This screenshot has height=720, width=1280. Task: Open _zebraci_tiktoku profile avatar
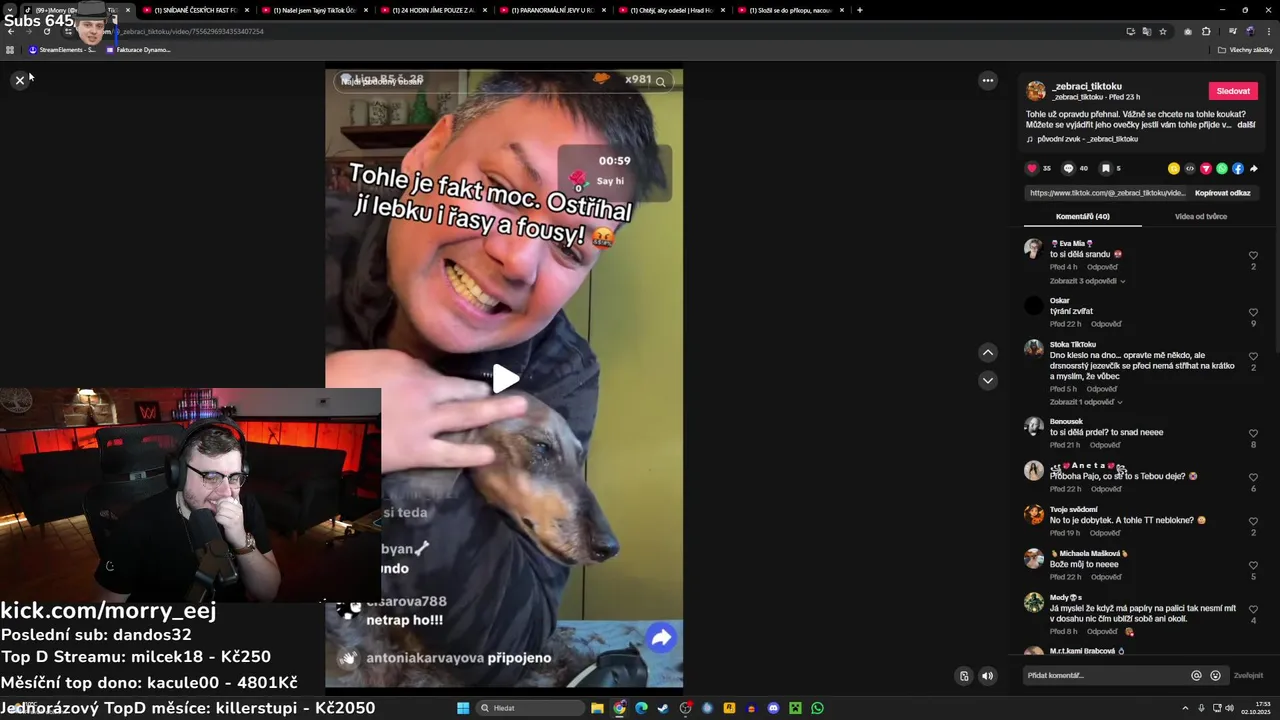tap(1036, 91)
